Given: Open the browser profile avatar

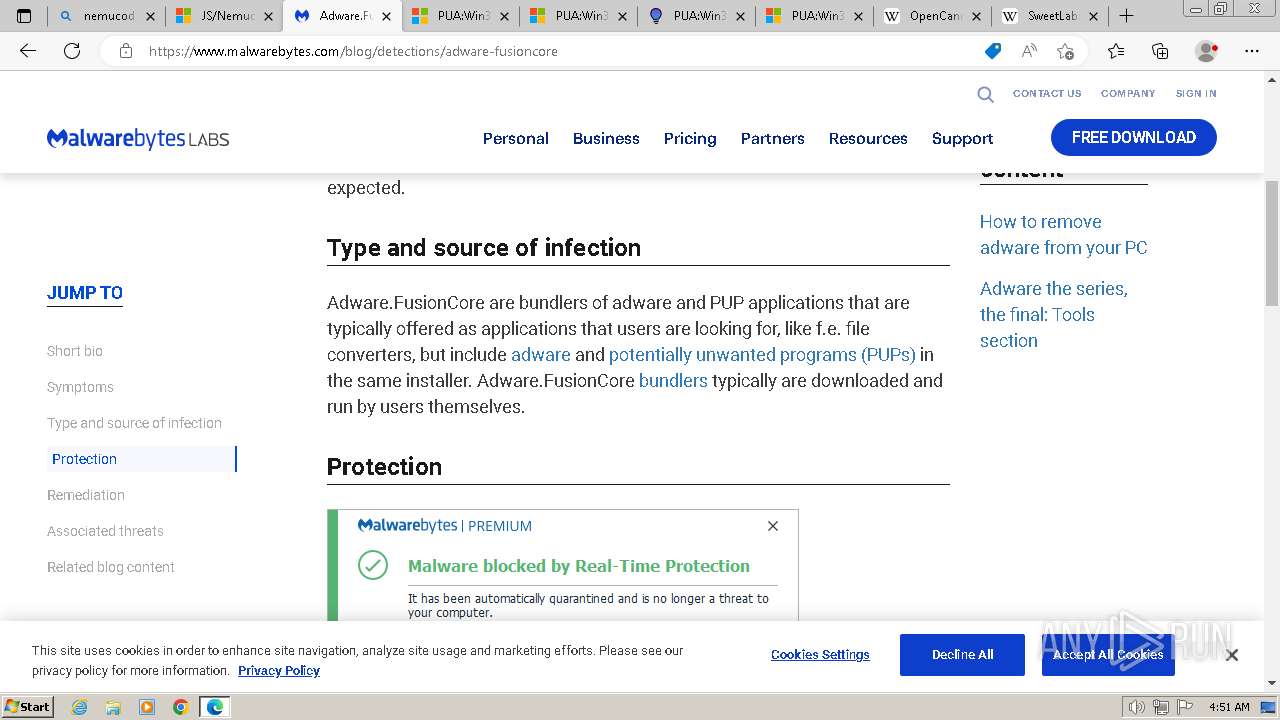Looking at the screenshot, I should [x=1206, y=51].
